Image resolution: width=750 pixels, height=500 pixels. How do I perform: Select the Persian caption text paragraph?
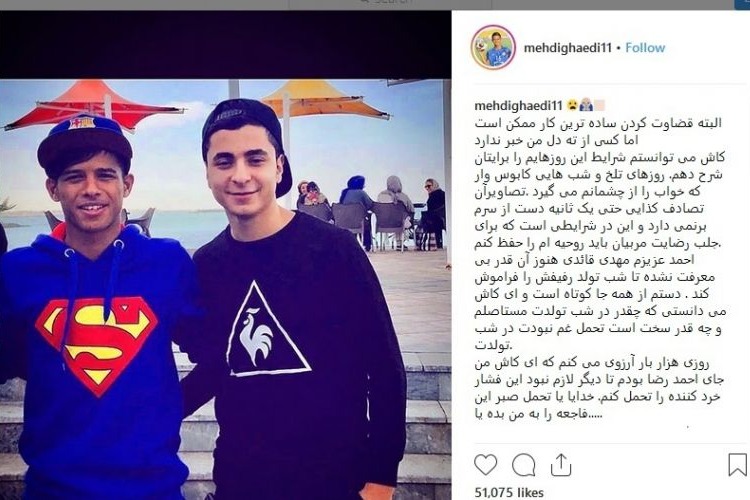[x=599, y=268]
